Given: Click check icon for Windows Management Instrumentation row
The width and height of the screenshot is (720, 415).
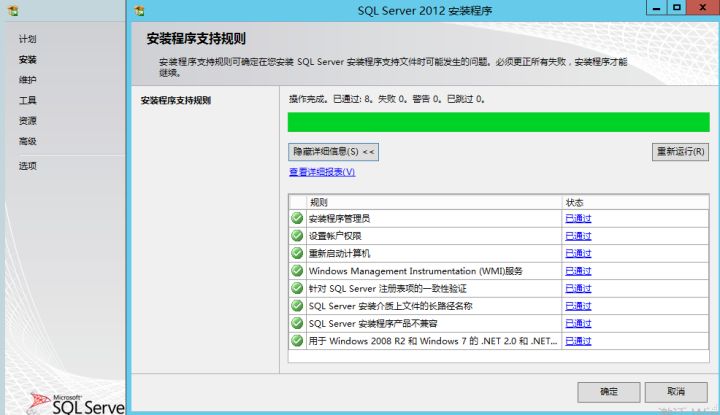Looking at the screenshot, I should point(297,270).
